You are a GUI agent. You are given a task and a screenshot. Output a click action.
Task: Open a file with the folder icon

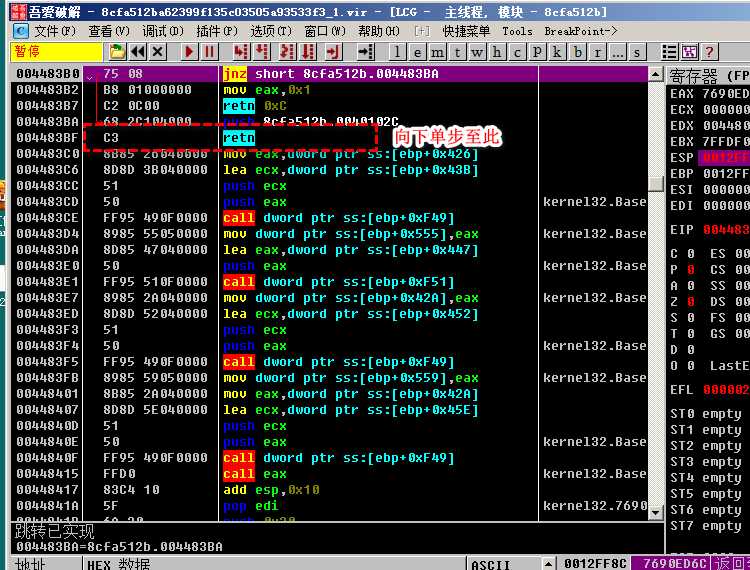coord(117,52)
